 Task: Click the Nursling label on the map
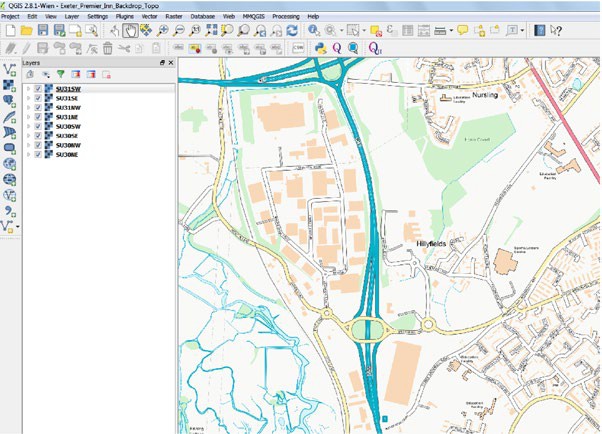tap(485, 95)
